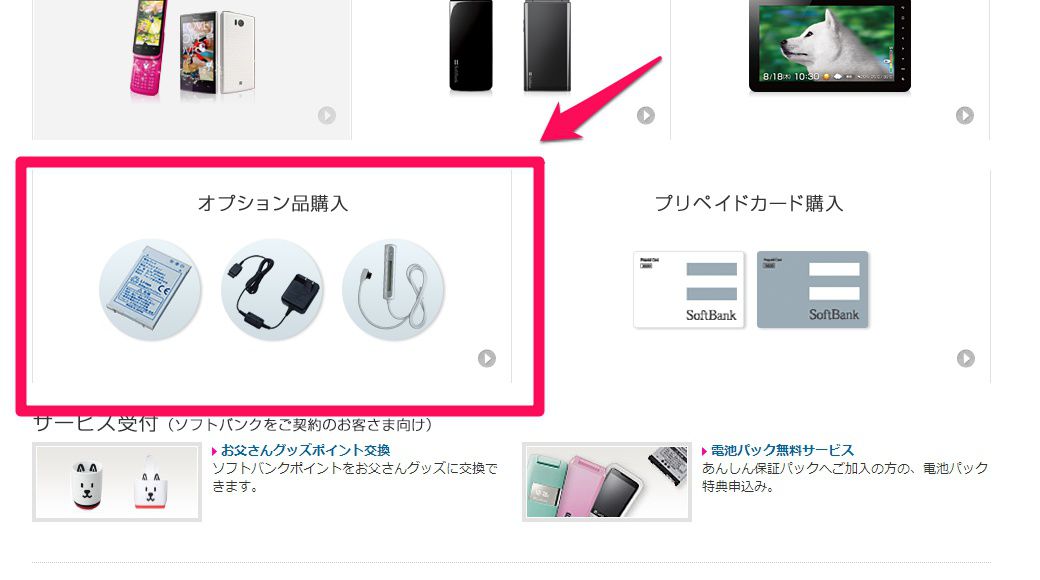Open お父さんグッズポイント交換 link

[x=305, y=451]
